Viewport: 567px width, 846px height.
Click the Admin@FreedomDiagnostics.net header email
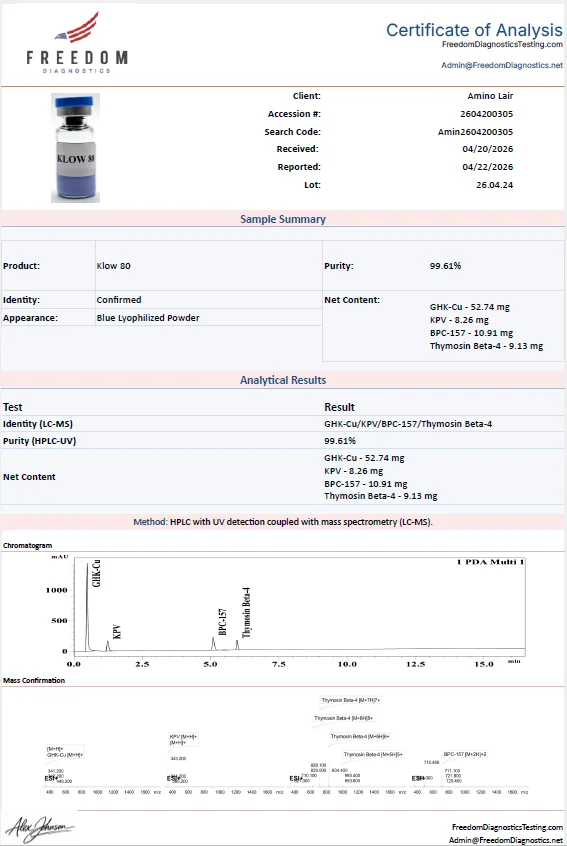click(x=502, y=65)
